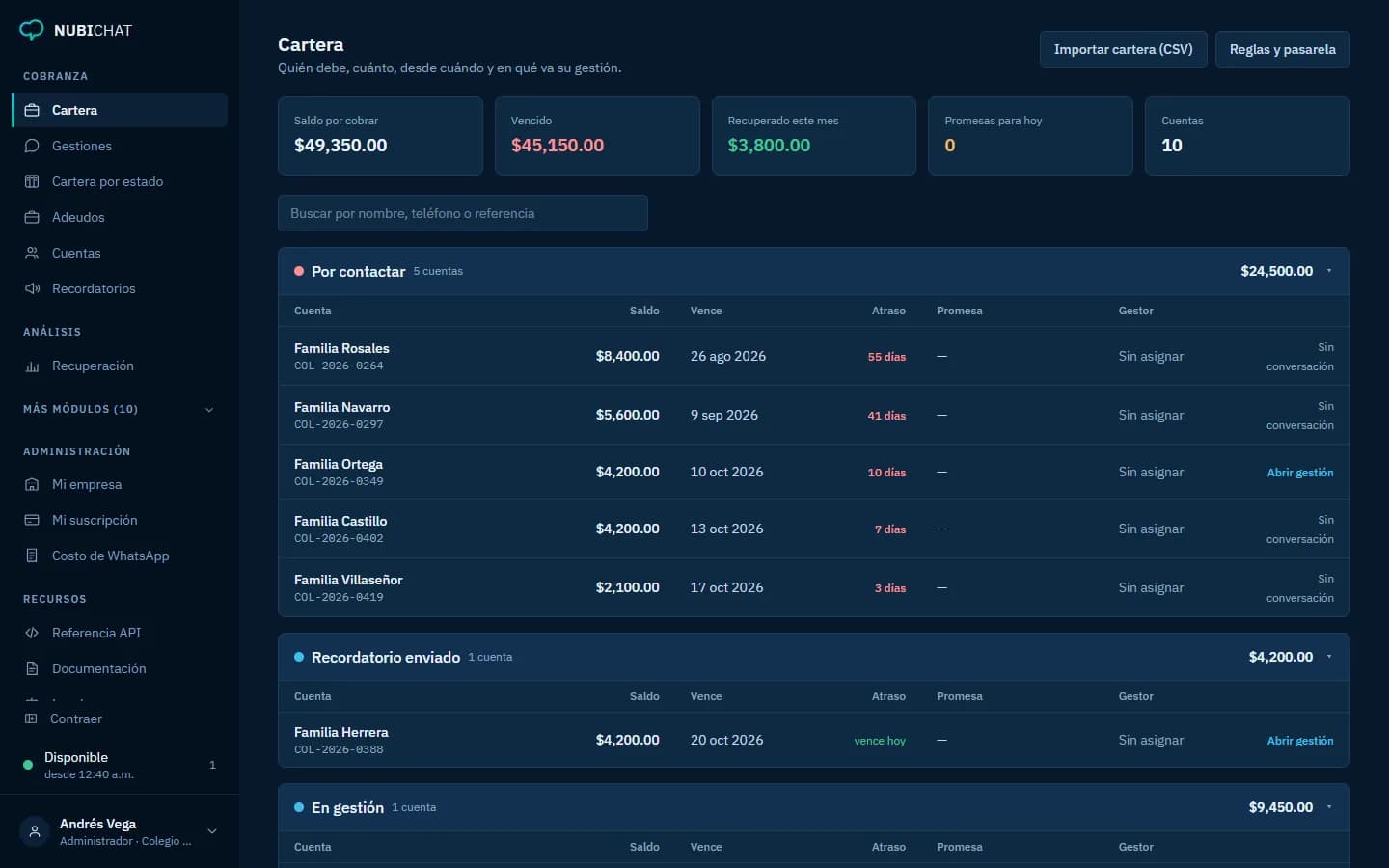1389x868 pixels.
Task: Open the Gestiones menu item
Action: coord(120,146)
